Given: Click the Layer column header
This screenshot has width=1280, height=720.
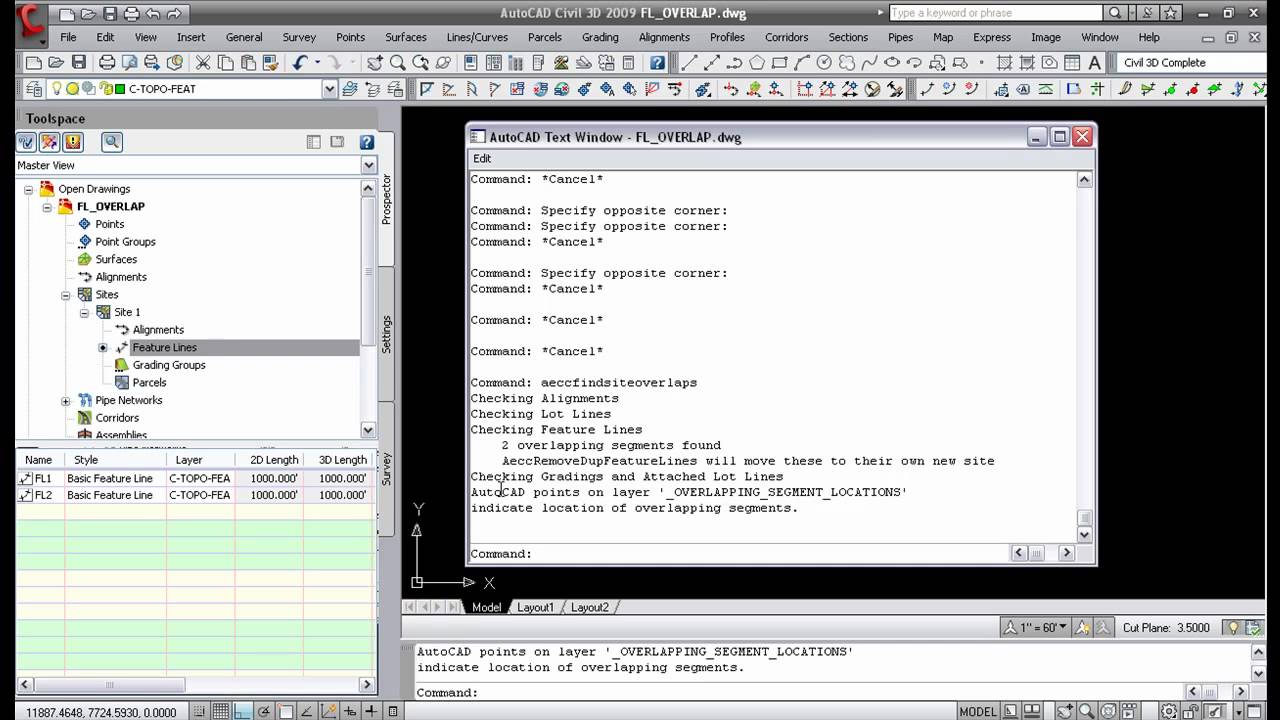Looking at the screenshot, I should [200, 460].
